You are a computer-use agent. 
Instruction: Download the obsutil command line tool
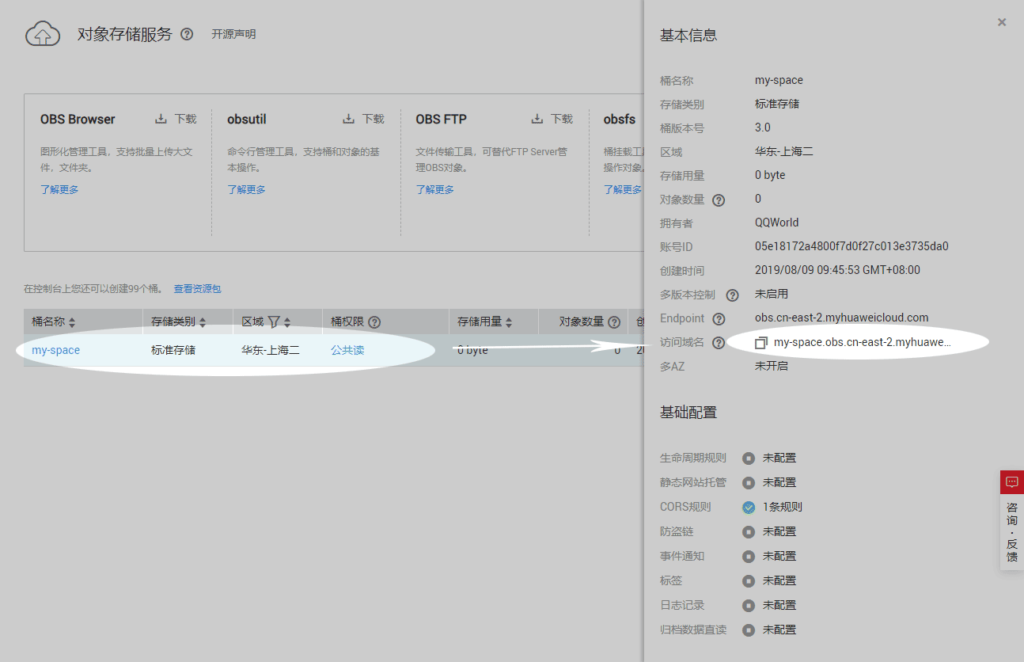361,119
